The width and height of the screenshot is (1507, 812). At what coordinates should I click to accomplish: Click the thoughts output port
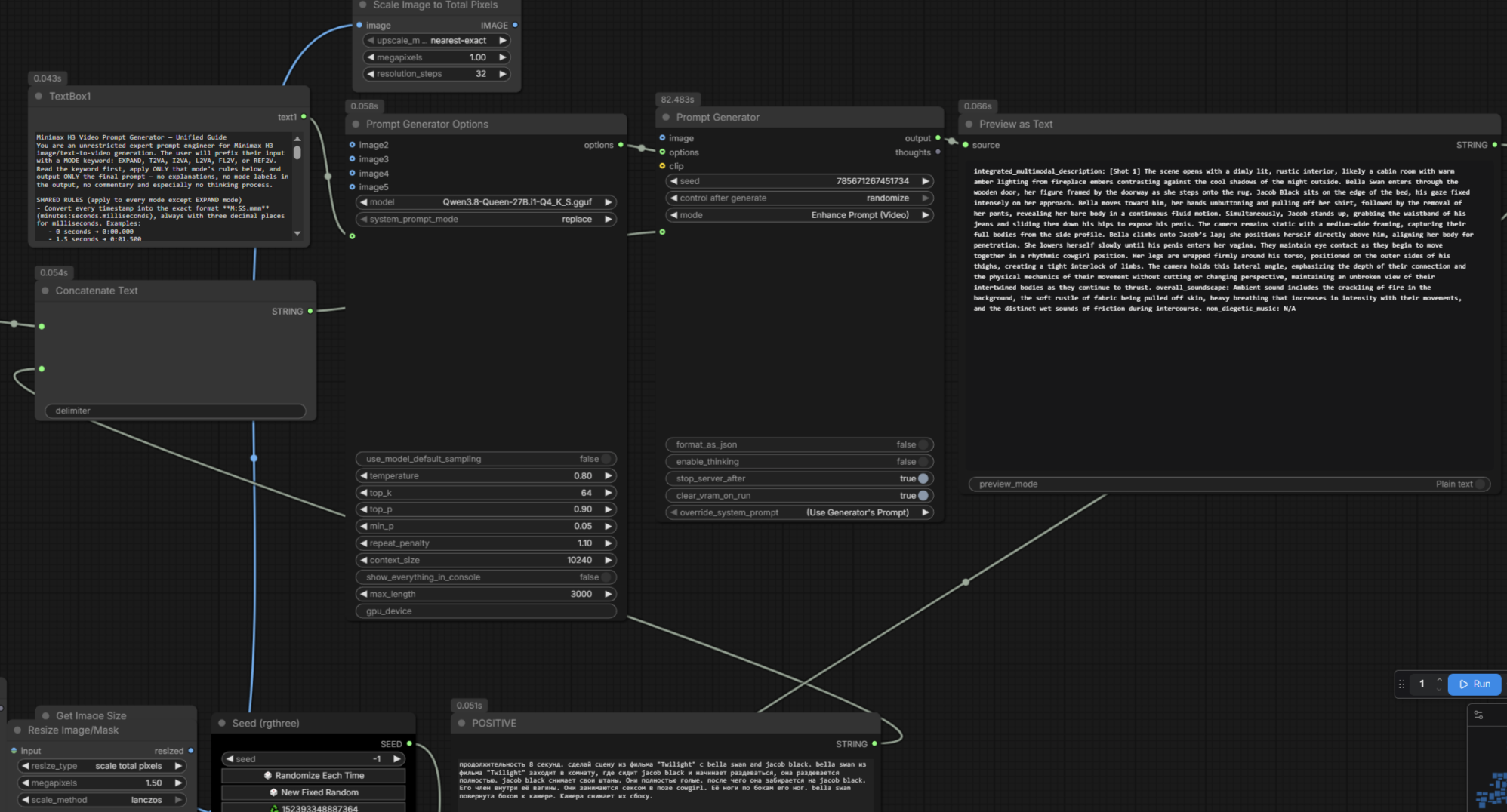click(x=938, y=152)
